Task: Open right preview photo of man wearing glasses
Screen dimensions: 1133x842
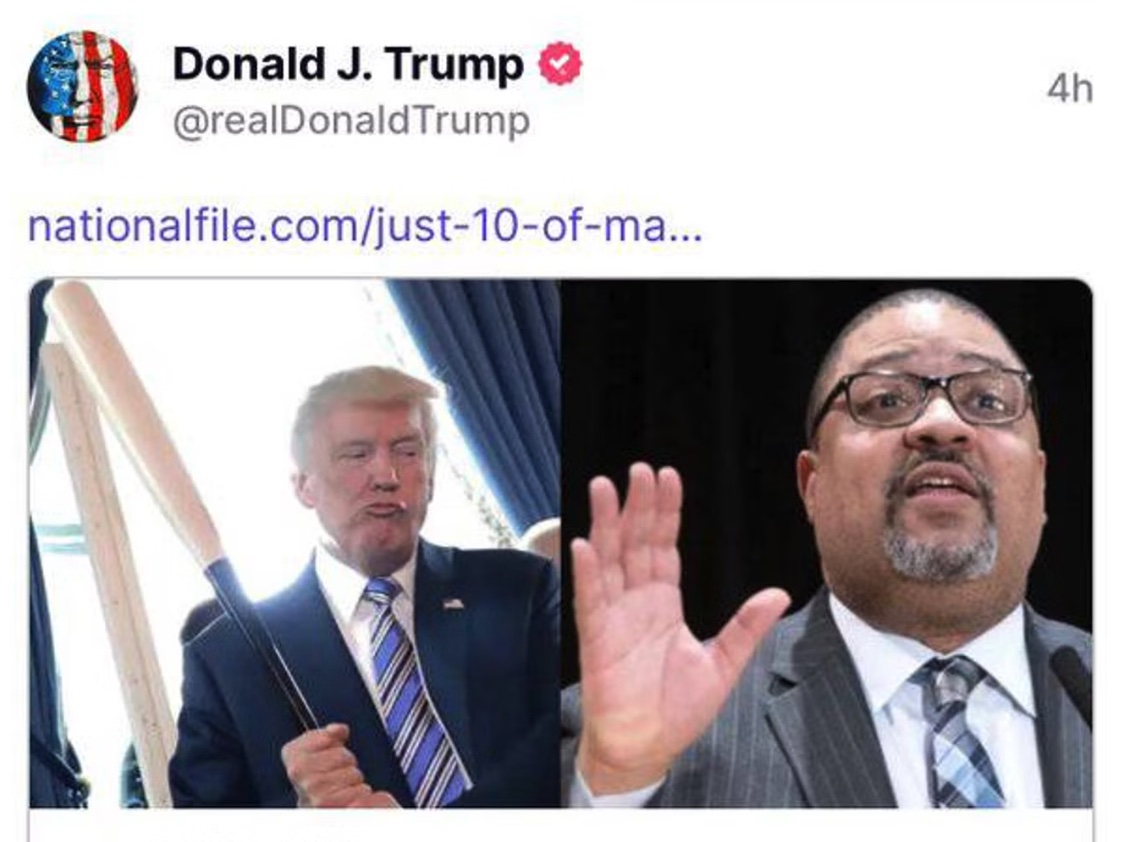Action: tap(827, 543)
